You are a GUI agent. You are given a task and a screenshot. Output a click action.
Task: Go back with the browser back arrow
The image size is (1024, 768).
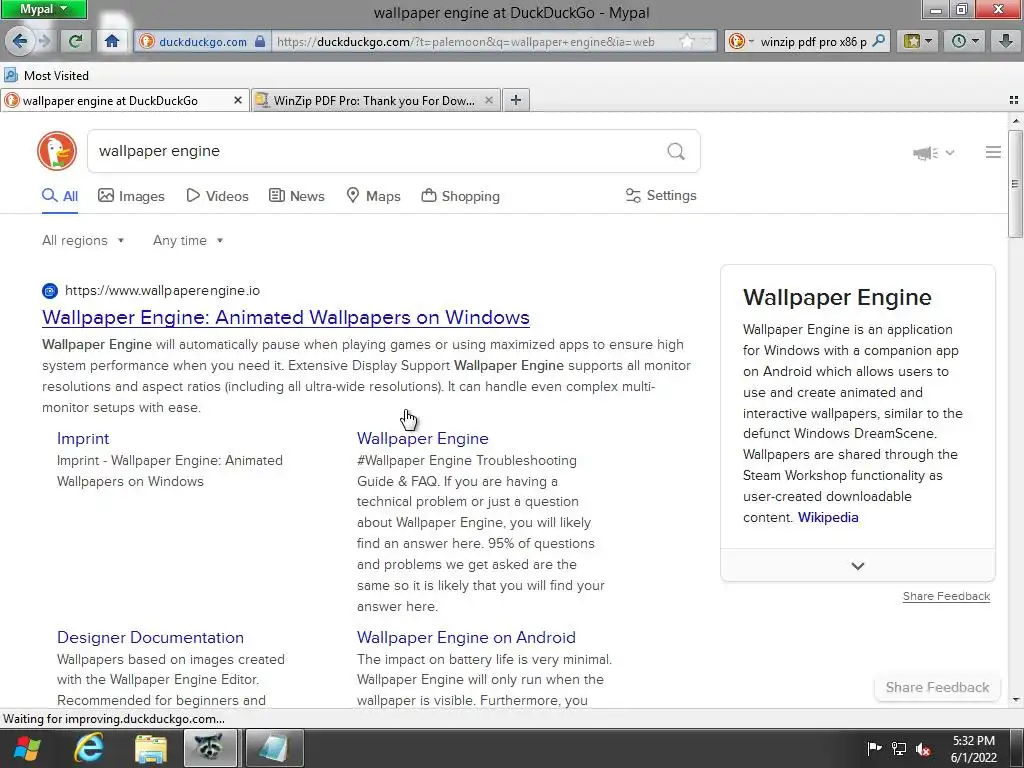tap(20, 41)
